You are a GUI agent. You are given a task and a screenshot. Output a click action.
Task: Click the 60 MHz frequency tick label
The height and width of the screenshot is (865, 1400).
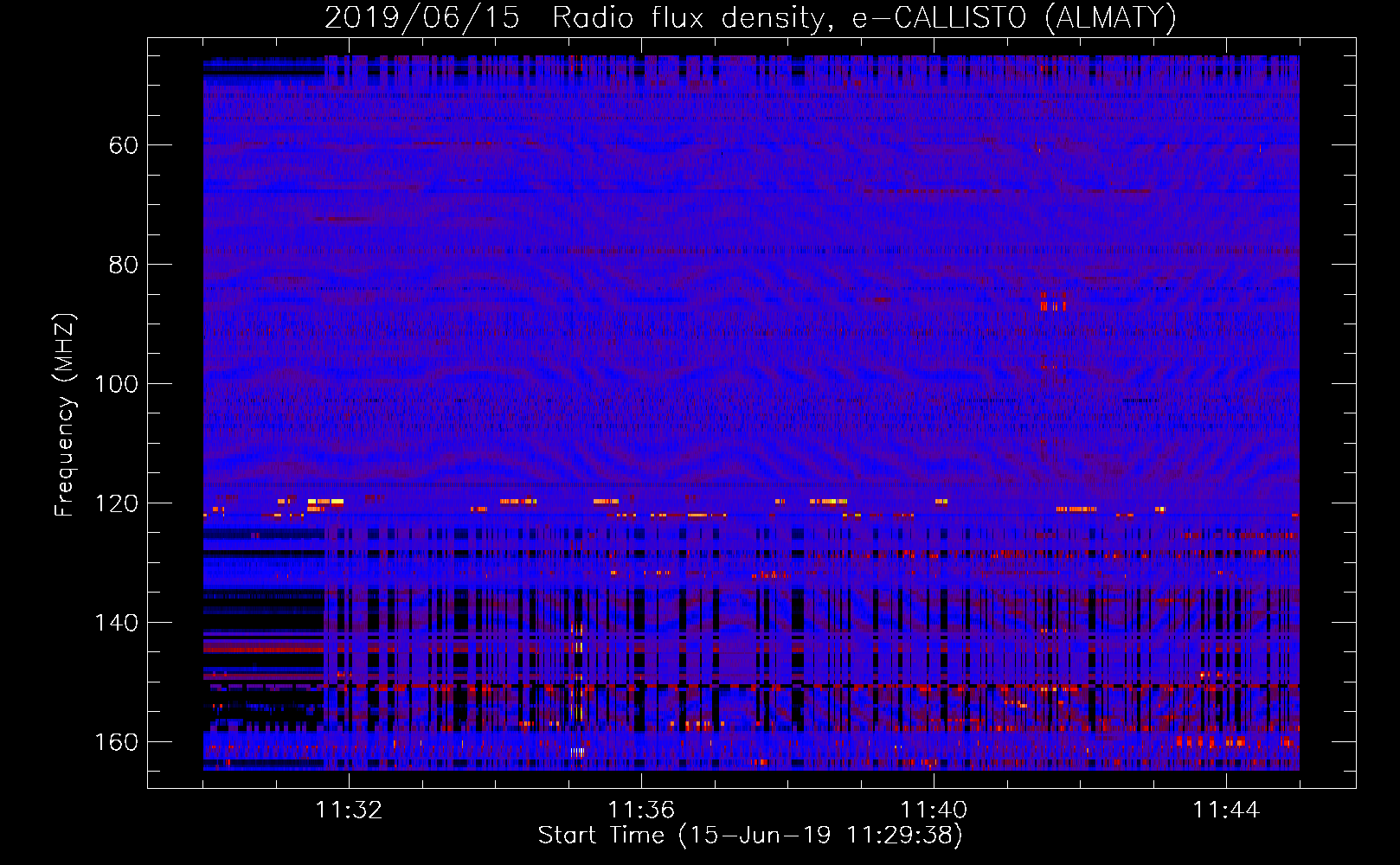pyautogui.click(x=124, y=145)
